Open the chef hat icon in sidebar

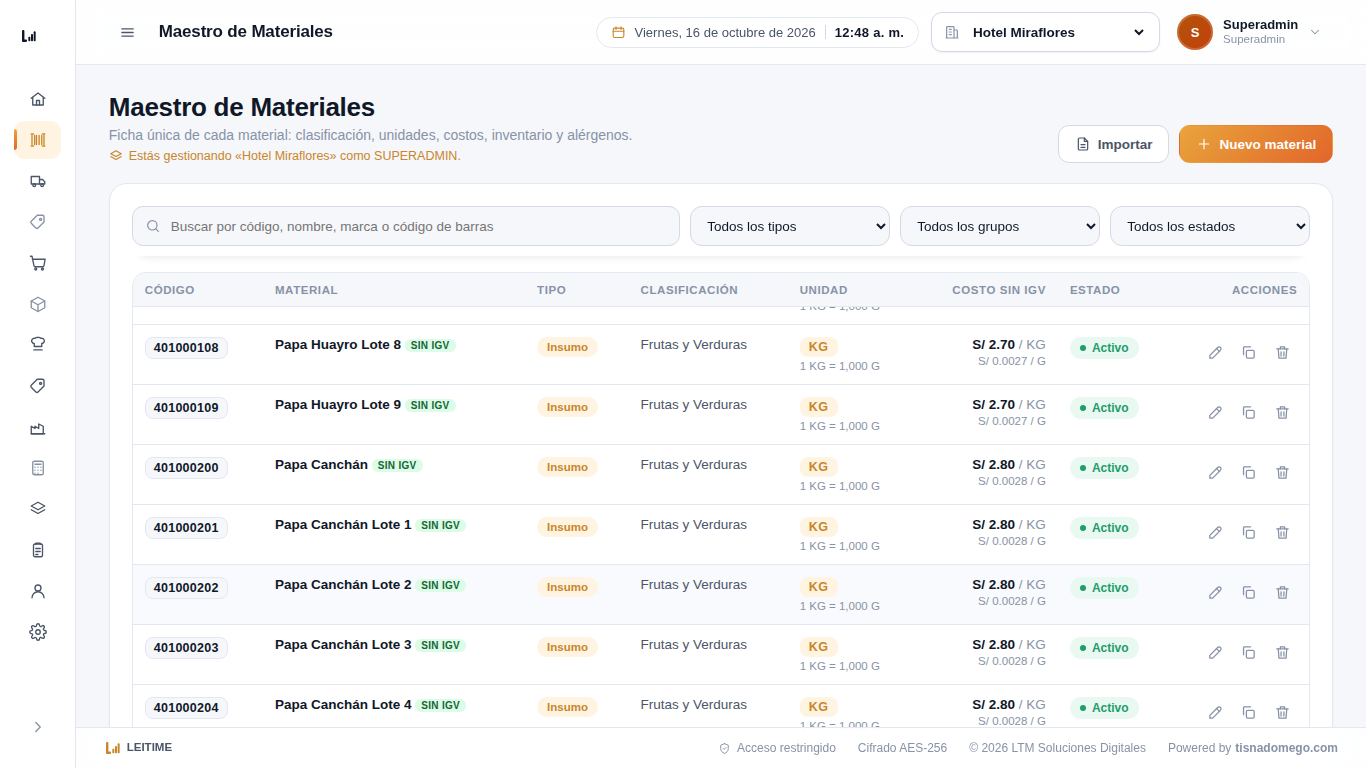click(x=38, y=344)
